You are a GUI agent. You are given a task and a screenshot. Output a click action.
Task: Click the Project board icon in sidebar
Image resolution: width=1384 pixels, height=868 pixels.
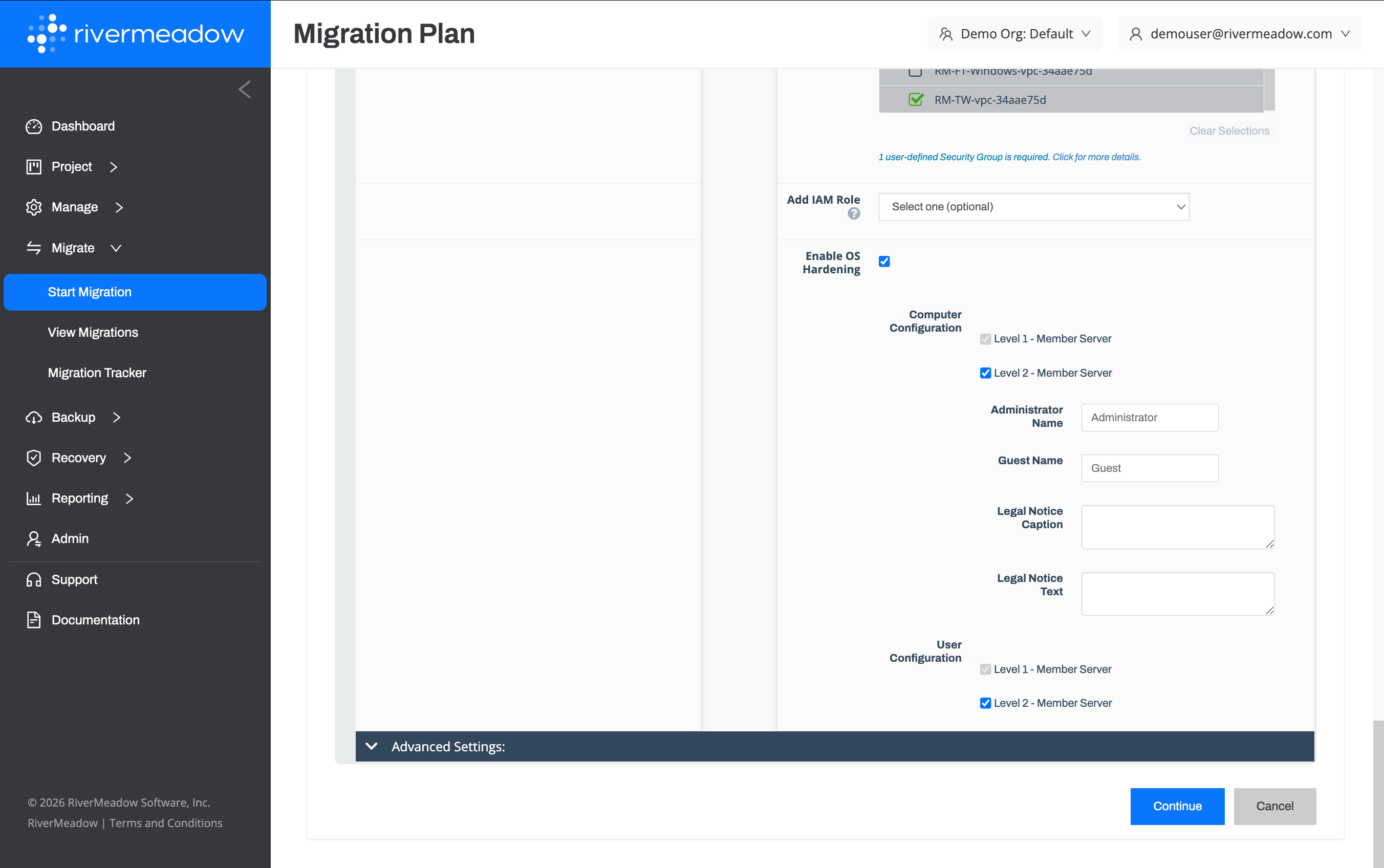pos(34,166)
